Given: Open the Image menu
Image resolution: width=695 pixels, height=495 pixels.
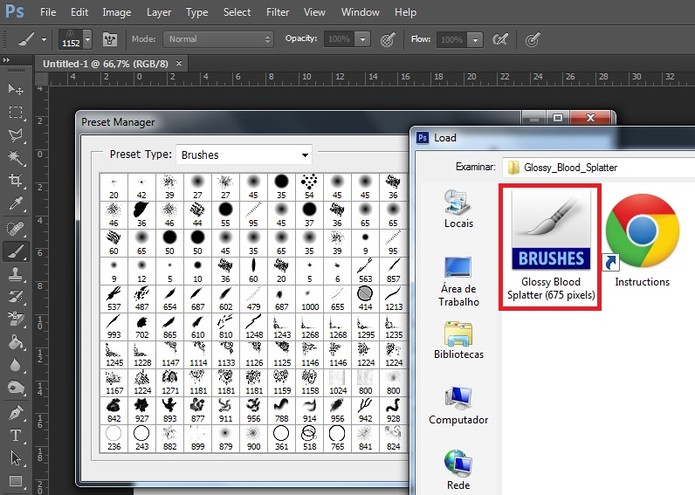Looking at the screenshot, I should pos(117,12).
